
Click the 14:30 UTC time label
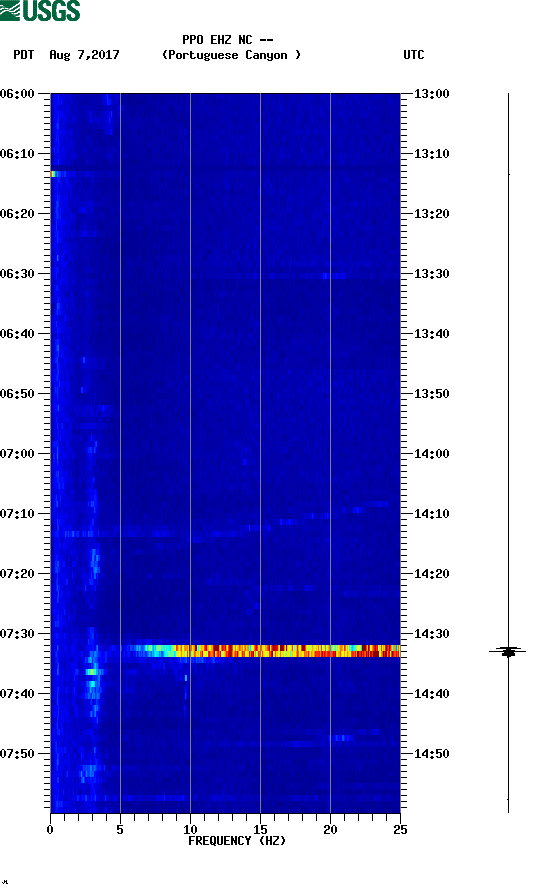432,634
